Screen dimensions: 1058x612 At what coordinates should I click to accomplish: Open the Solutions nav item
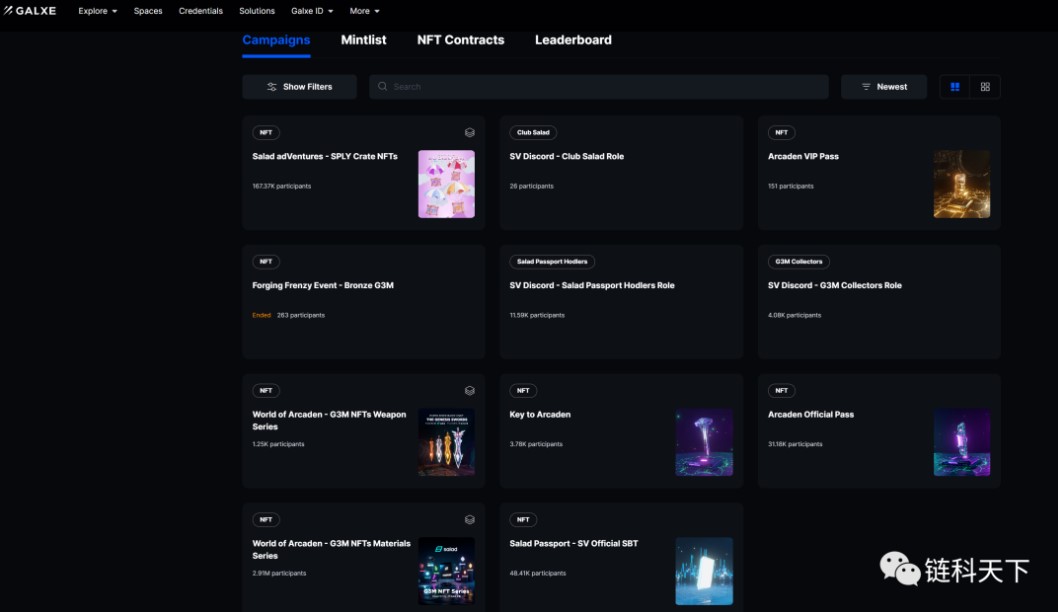(x=256, y=11)
